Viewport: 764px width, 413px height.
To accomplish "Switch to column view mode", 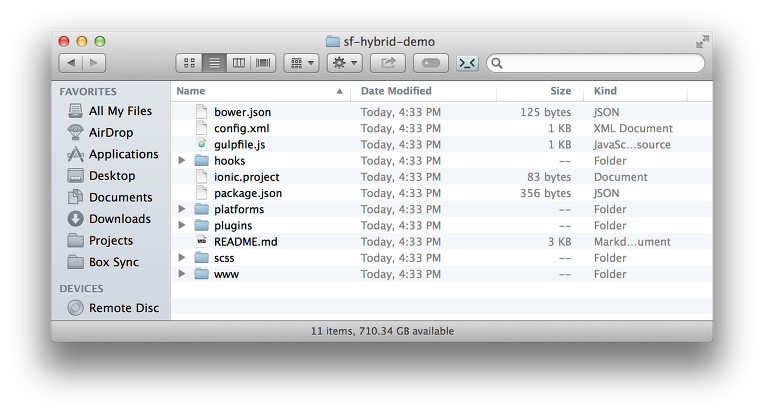I will point(239,63).
